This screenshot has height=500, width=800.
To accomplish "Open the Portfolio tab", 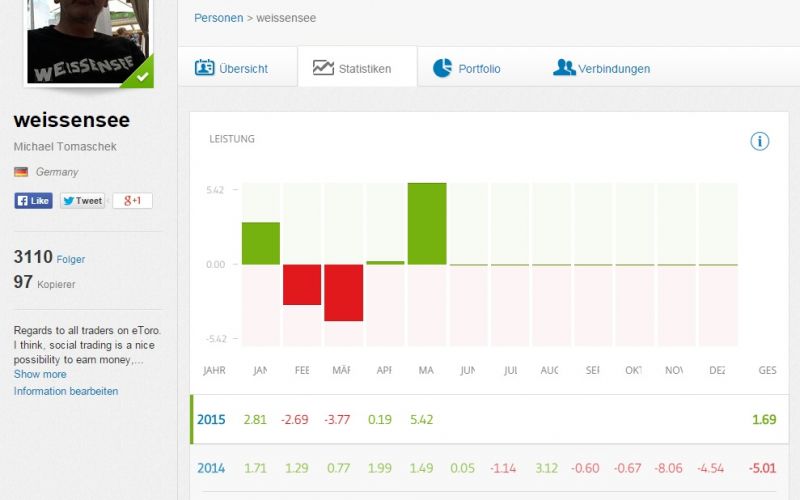I will pyautogui.click(x=478, y=69).
